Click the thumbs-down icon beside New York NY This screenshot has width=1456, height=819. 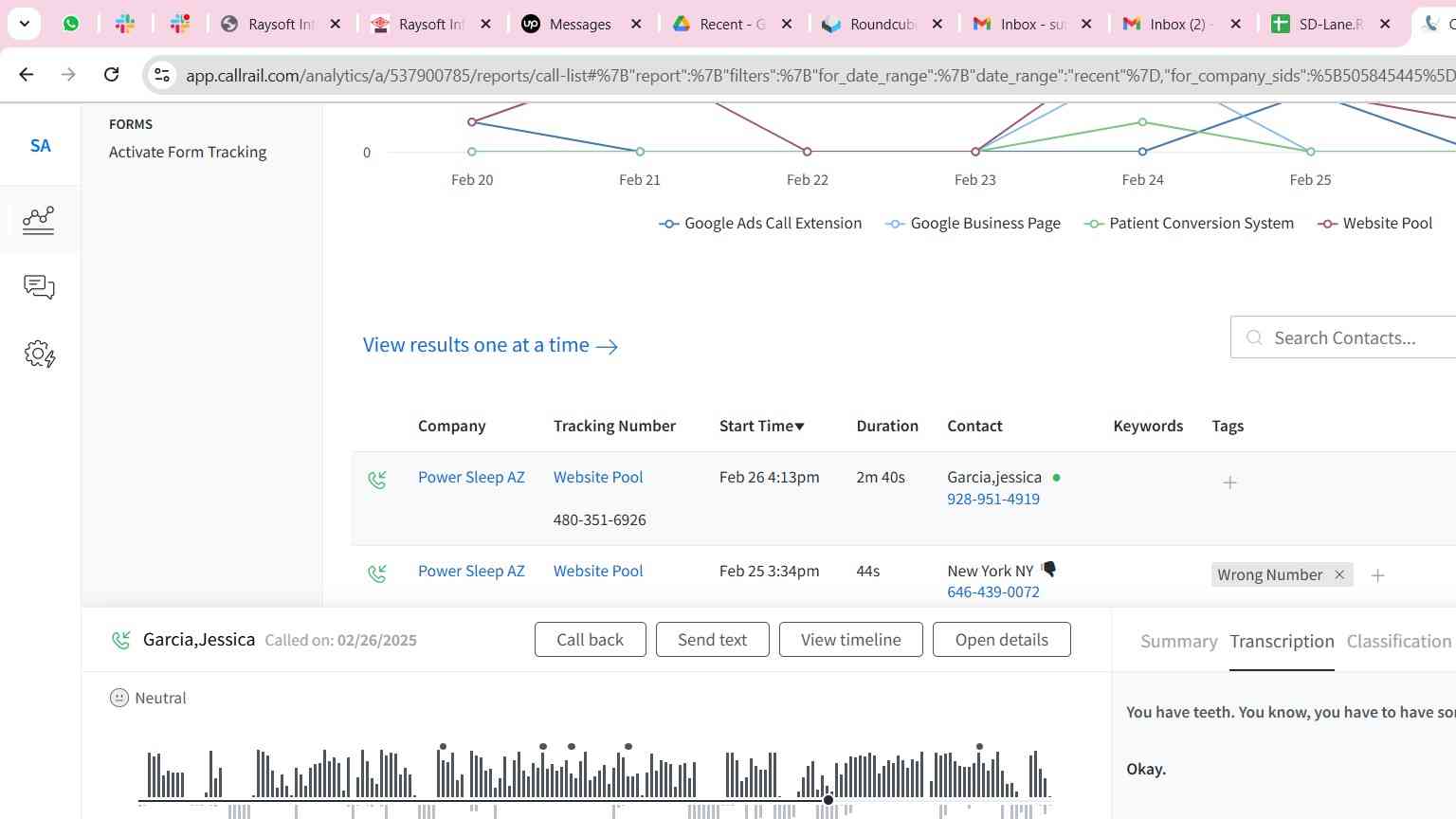(x=1048, y=570)
